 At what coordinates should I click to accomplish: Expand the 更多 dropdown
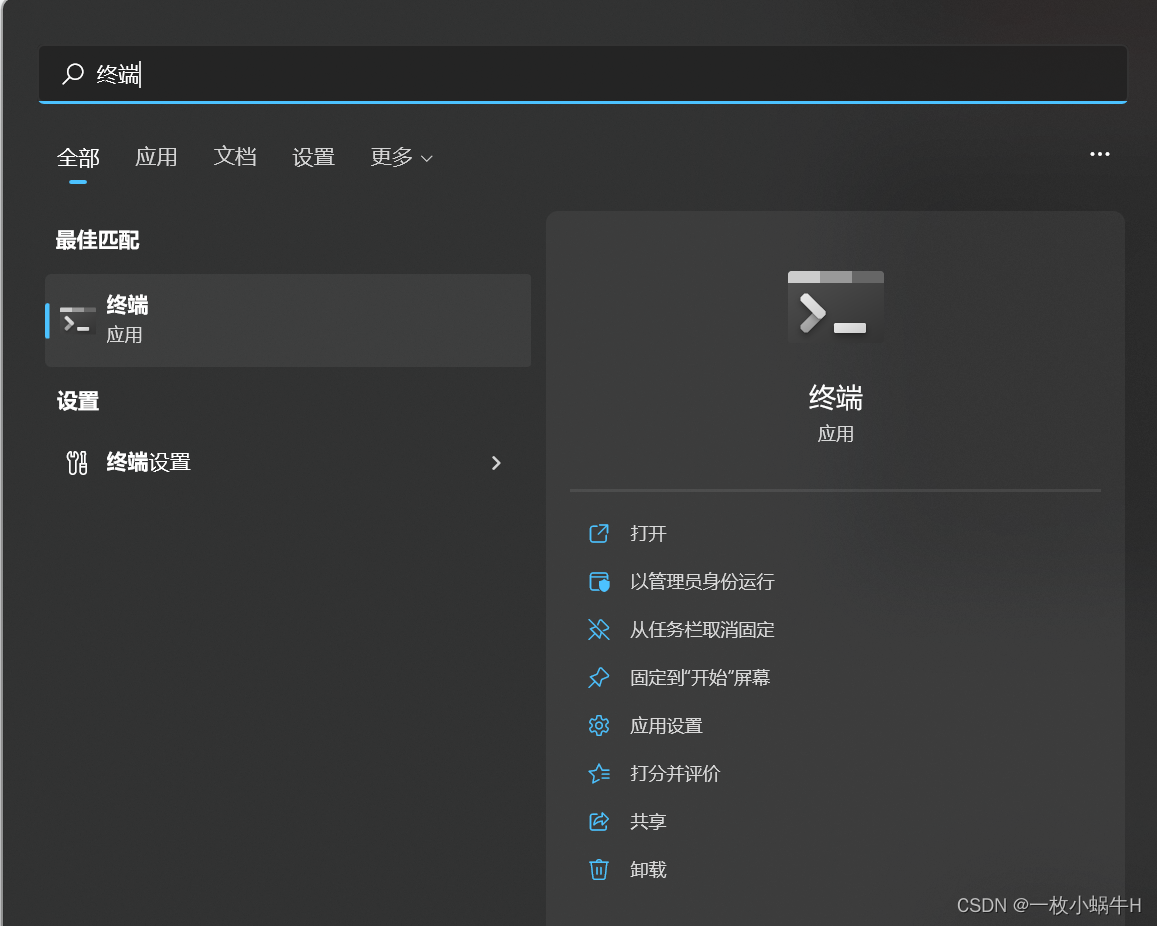coord(401,156)
